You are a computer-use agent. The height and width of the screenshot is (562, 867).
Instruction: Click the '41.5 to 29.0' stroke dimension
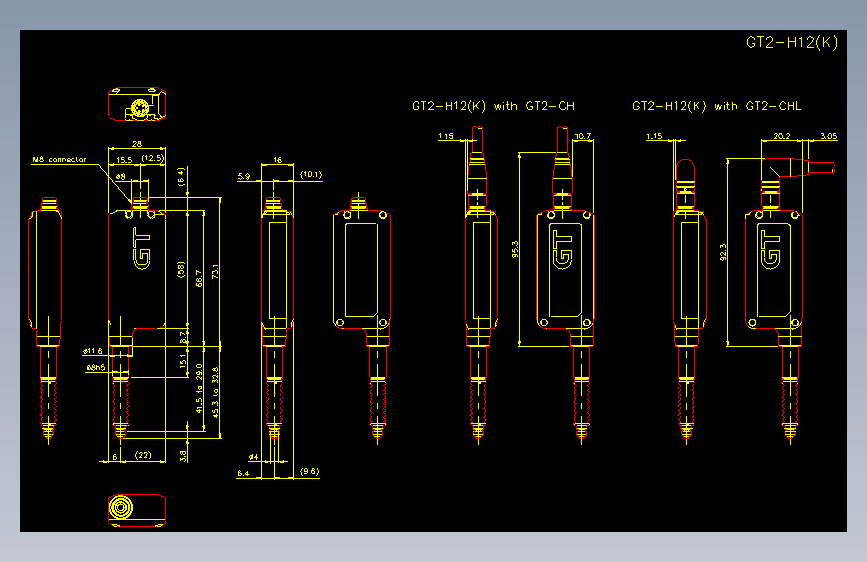coord(200,388)
